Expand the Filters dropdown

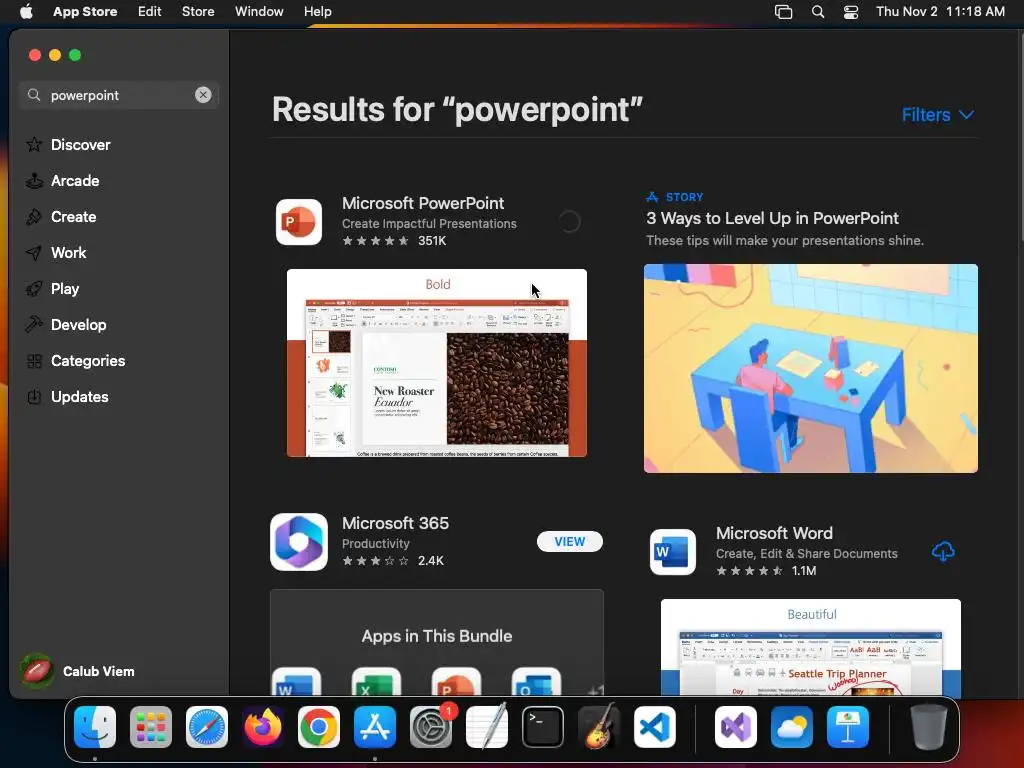[x=938, y=115]
